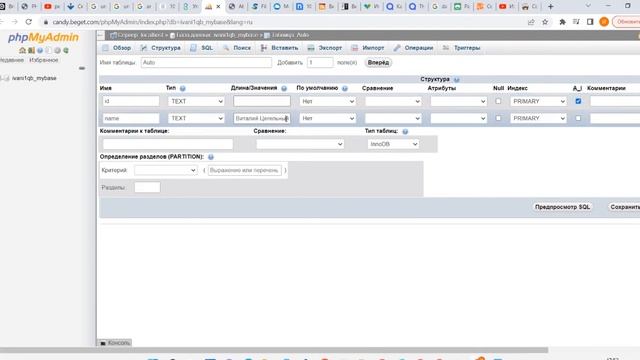Collapse top panel with the small arrow box
Screen dimensions: 640x360
pyautogui.click(x=100, y=35)
